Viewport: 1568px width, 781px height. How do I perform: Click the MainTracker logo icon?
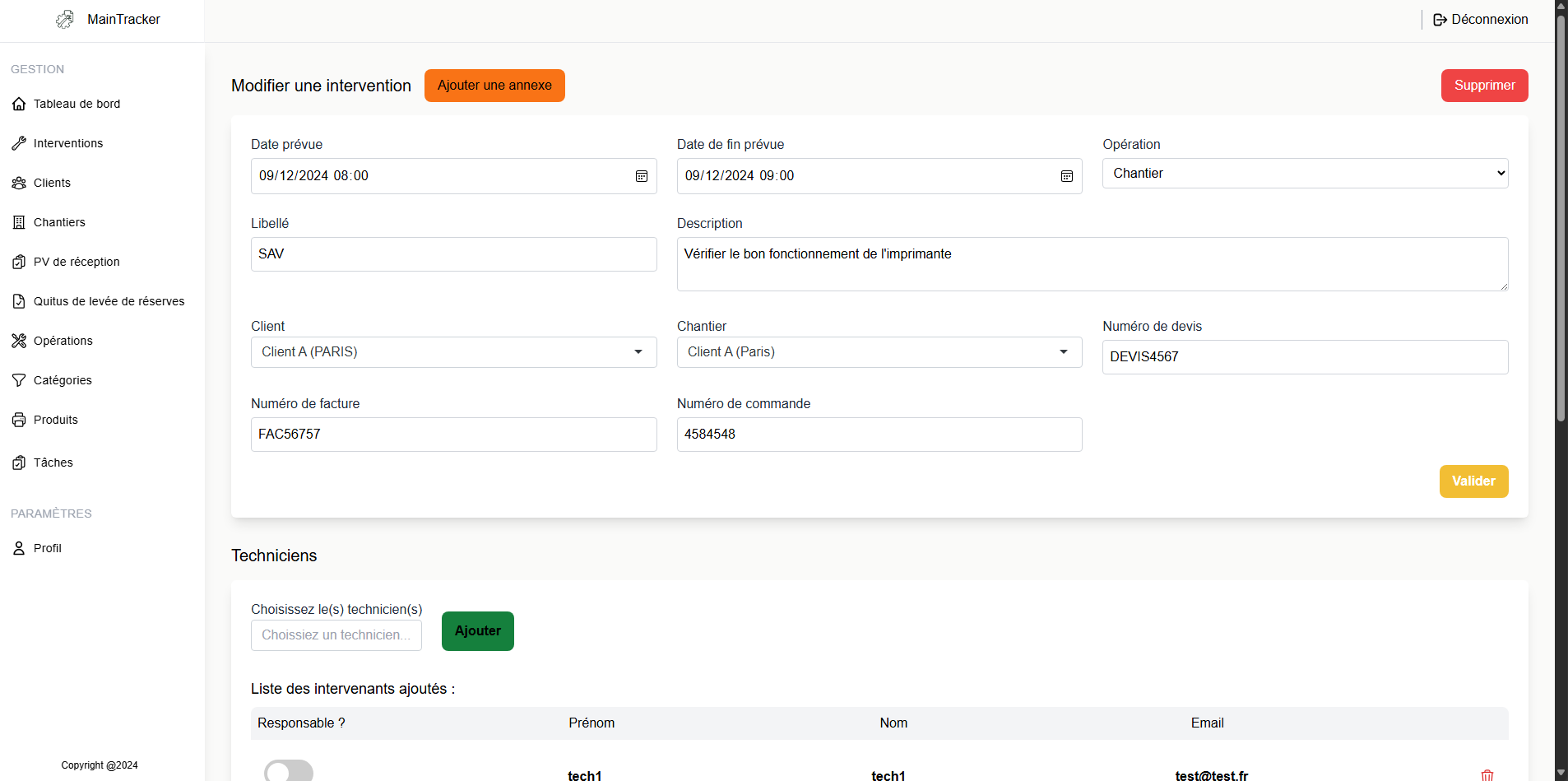tap(65, 20)
